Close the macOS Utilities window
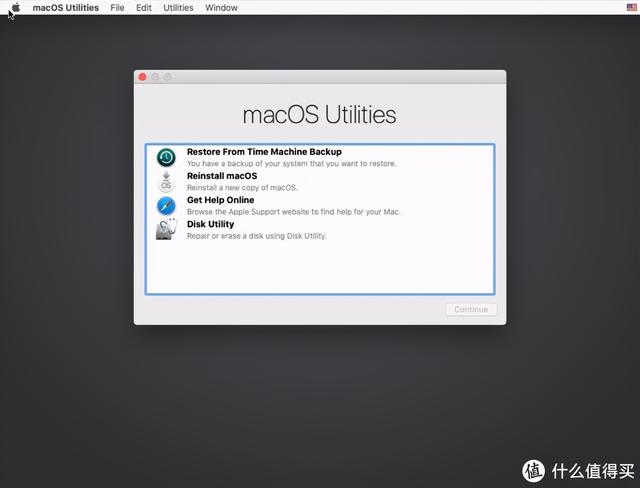 click(x=142, y=77)
